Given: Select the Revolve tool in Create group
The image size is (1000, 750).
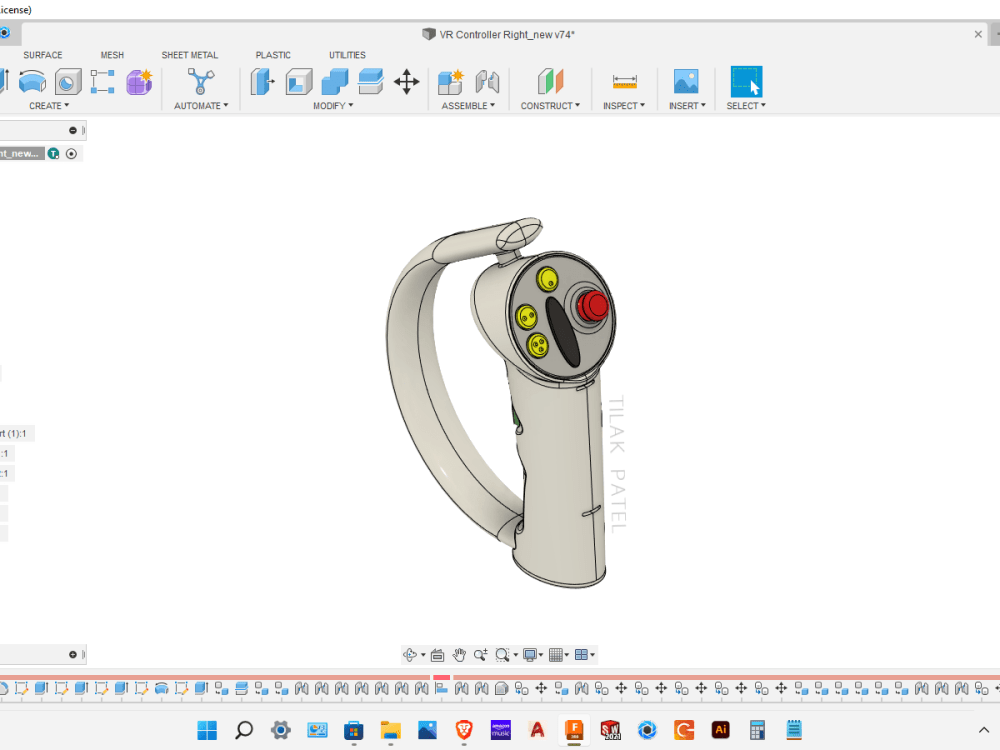Looking at the screenshot, I should (x=32, y=82).
